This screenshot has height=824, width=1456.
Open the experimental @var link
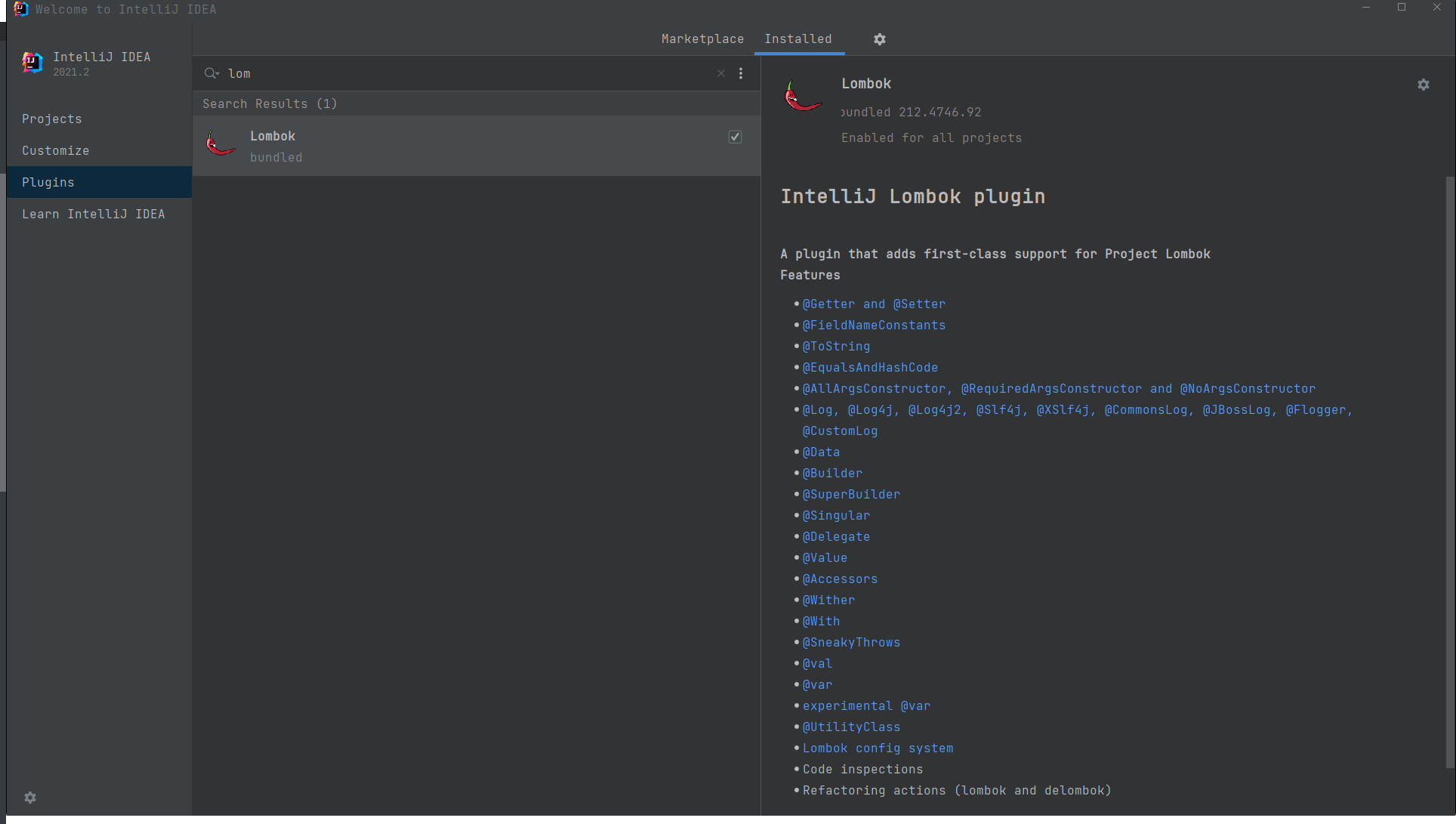(x=866, y=705)
